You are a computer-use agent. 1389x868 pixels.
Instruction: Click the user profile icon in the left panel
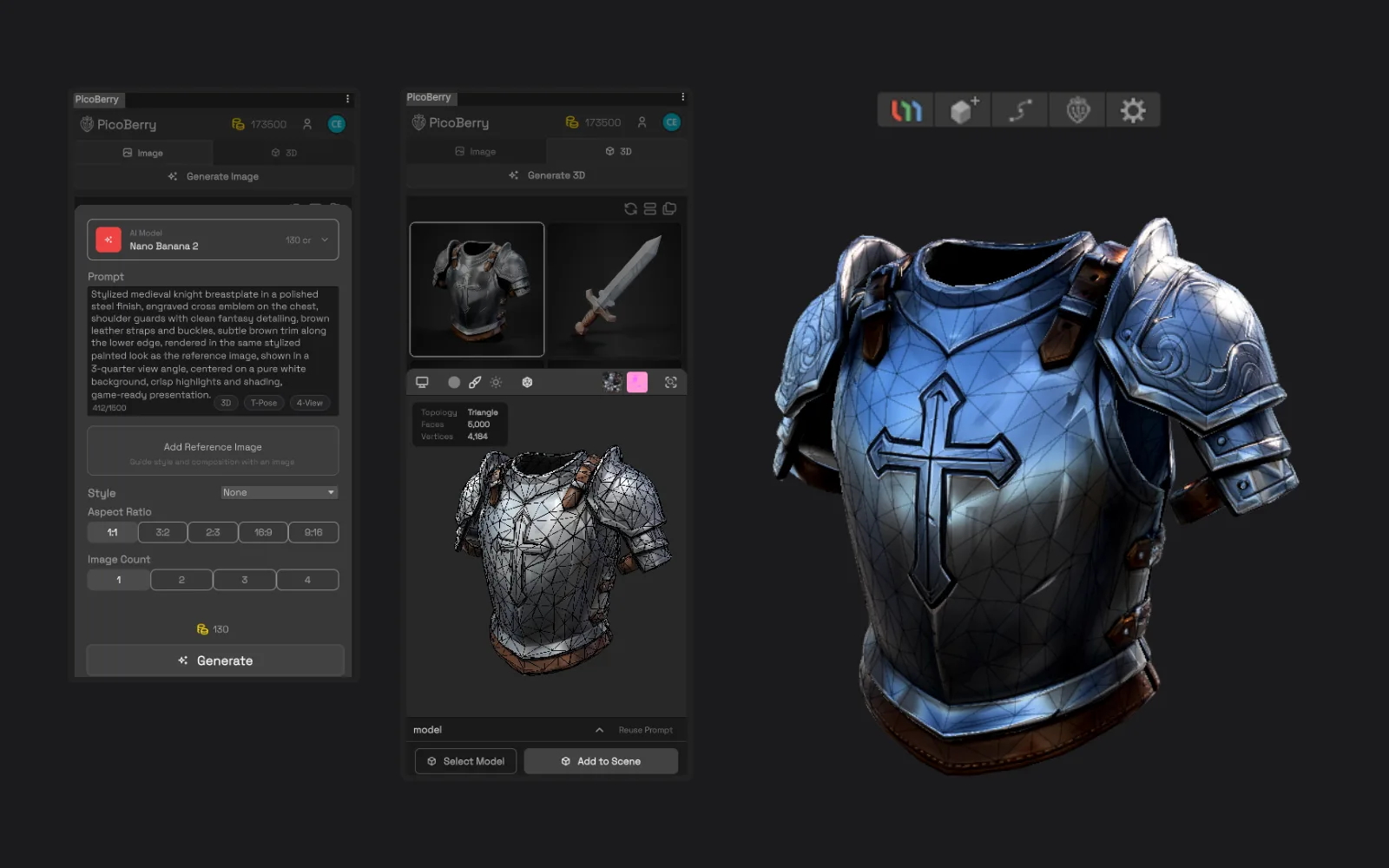pos(307,124)
